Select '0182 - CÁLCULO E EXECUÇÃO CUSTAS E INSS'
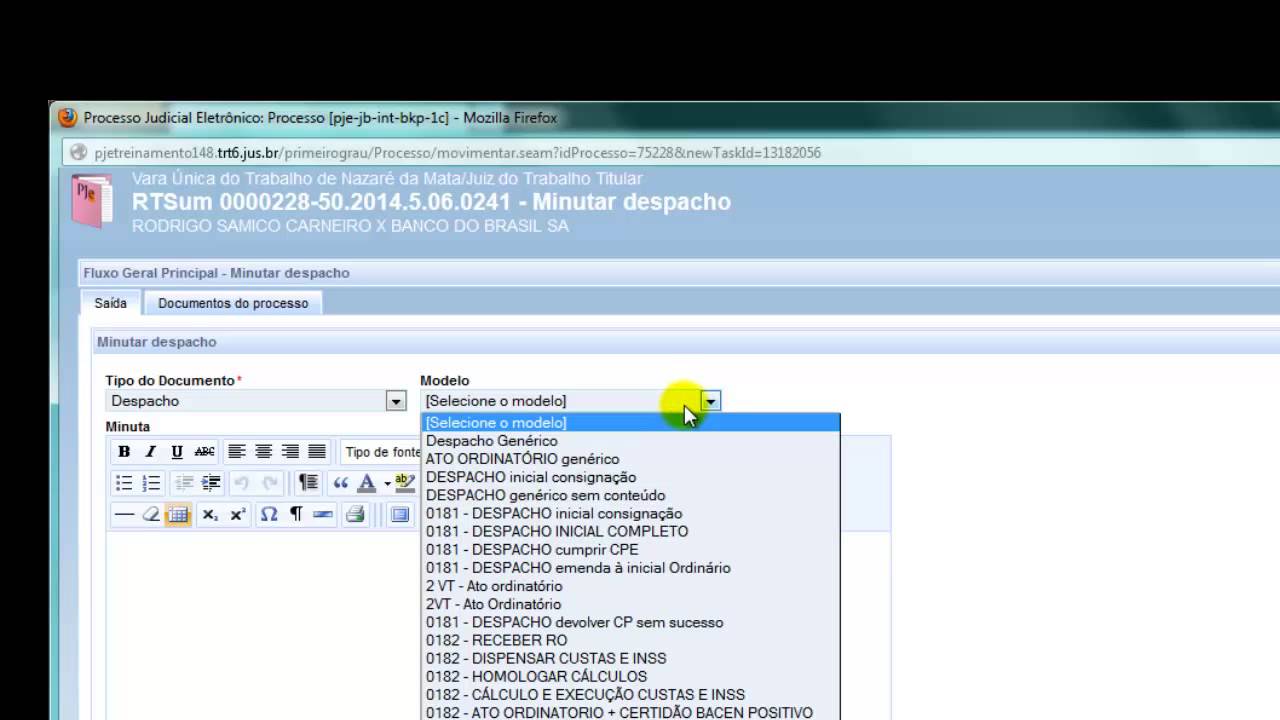Screen dimensions: 1280x720 [631, 694]
